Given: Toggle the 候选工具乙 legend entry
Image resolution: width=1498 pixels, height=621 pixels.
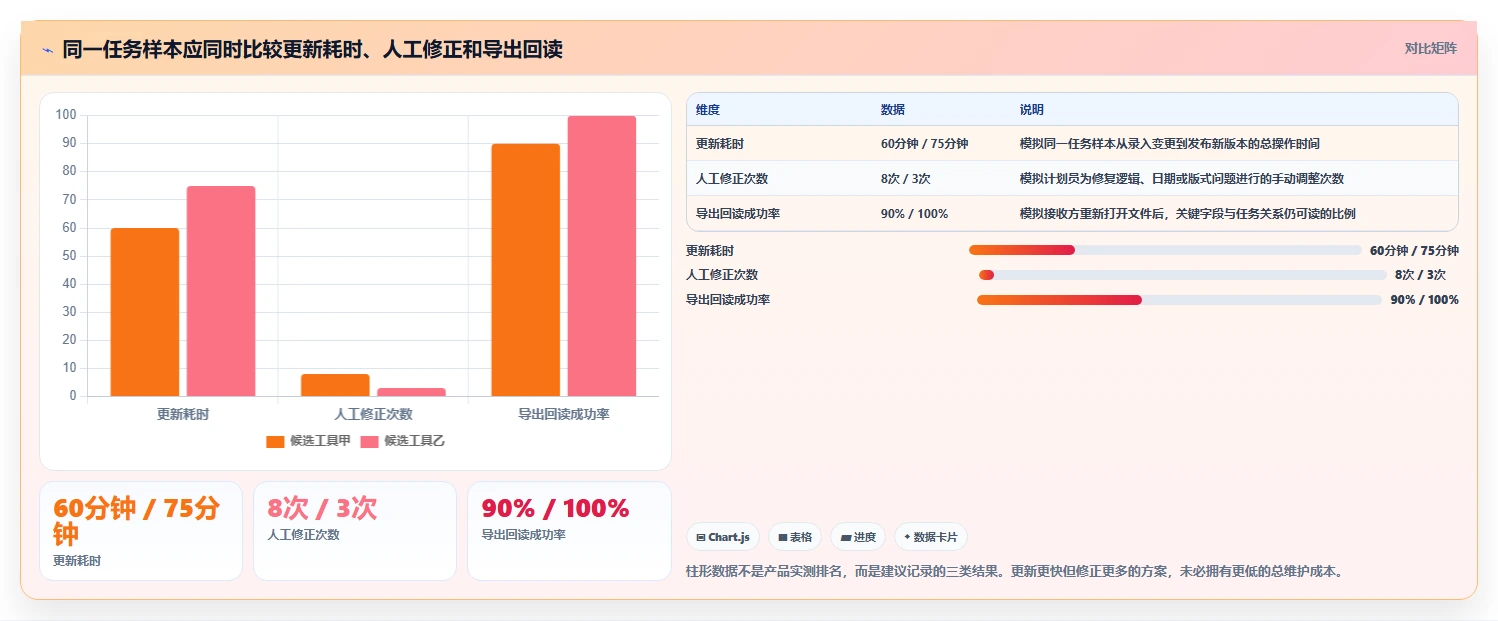Looking at the screenshot, I should (402, 441).
